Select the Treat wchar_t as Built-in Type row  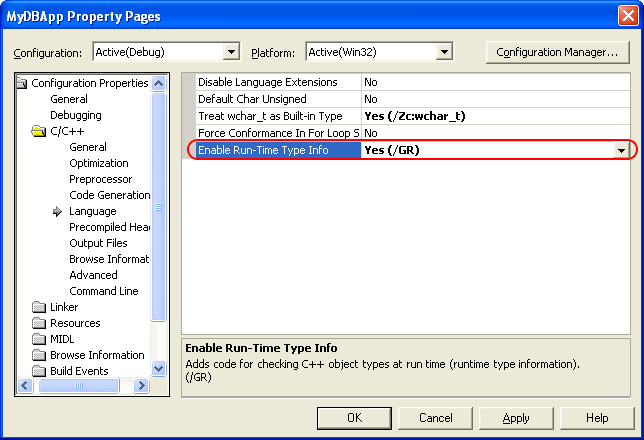click(x=270, y=116)
